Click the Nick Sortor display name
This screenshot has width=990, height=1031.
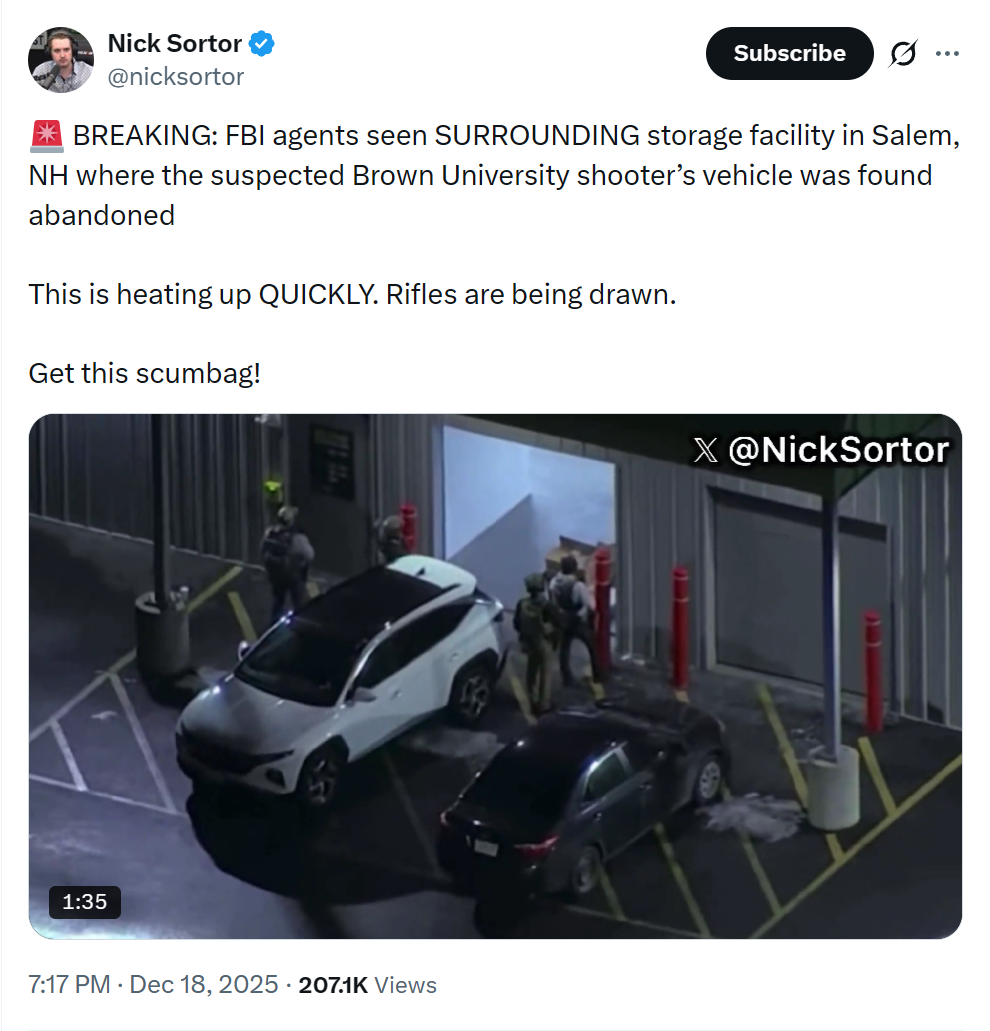point(174,44)
